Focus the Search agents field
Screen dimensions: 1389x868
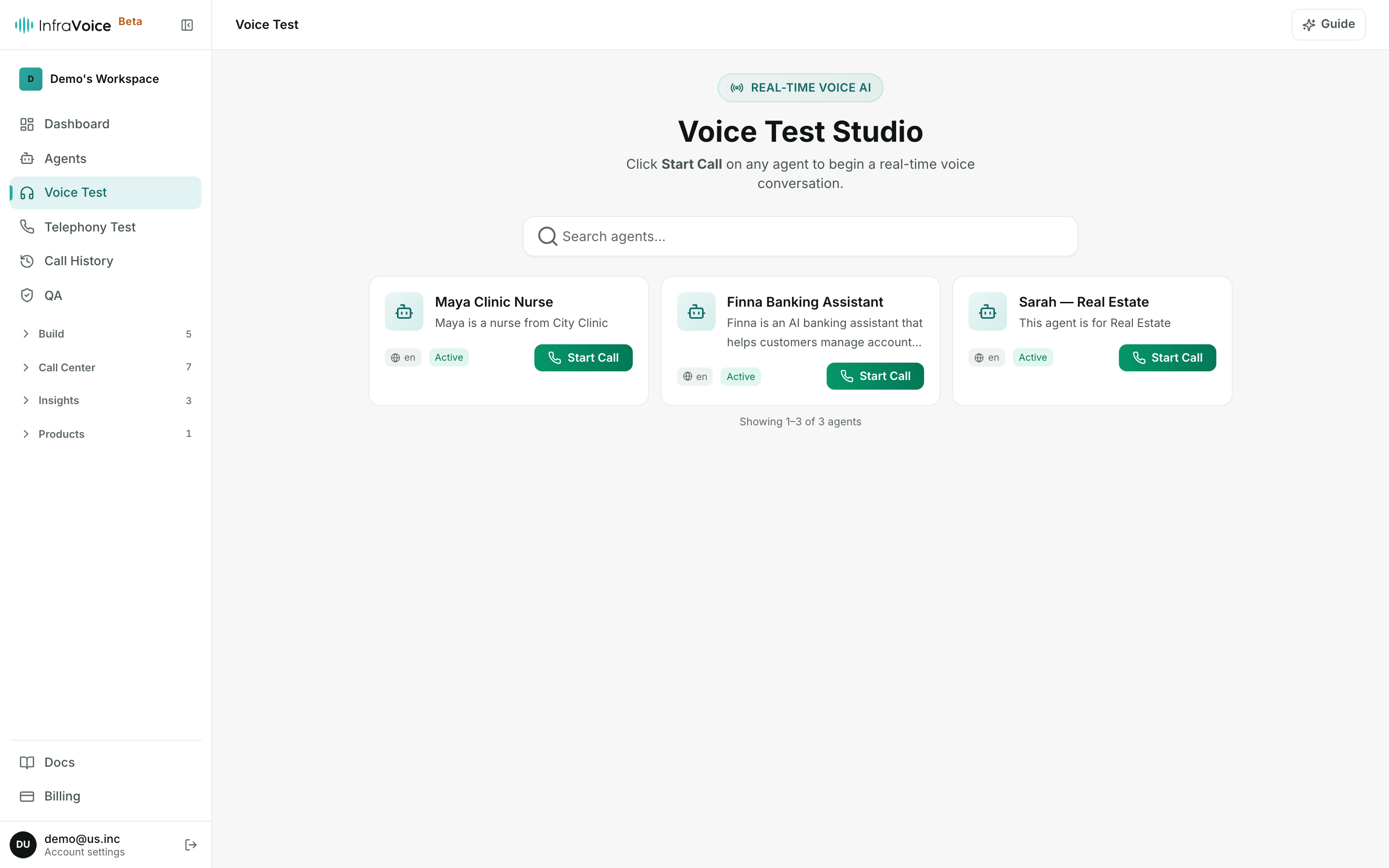800,236
